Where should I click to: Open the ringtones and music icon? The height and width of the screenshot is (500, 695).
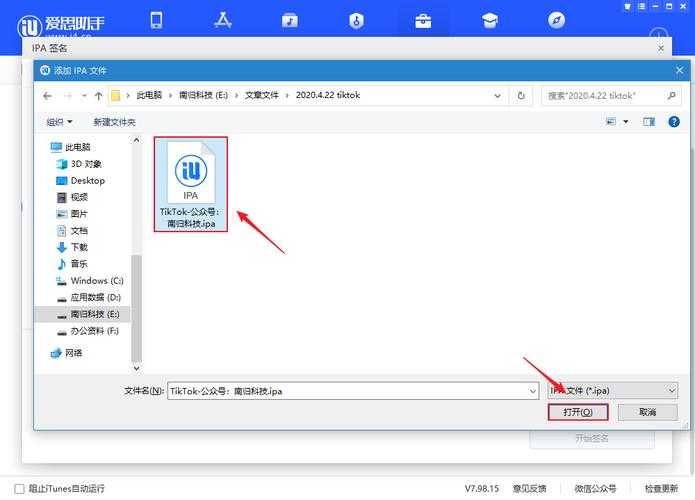point(289,20)
